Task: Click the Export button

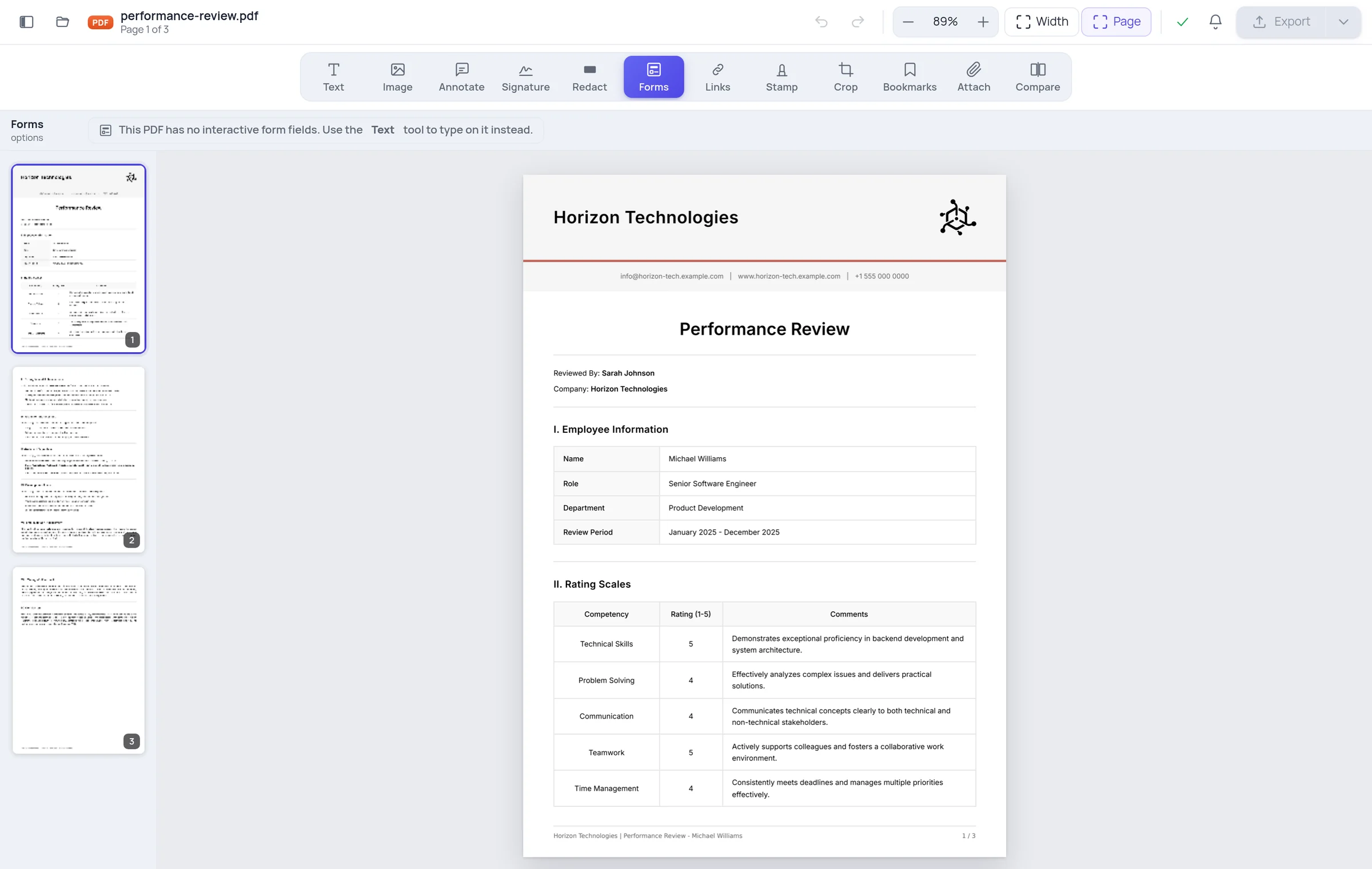Action: click(x=1281, y=22)
